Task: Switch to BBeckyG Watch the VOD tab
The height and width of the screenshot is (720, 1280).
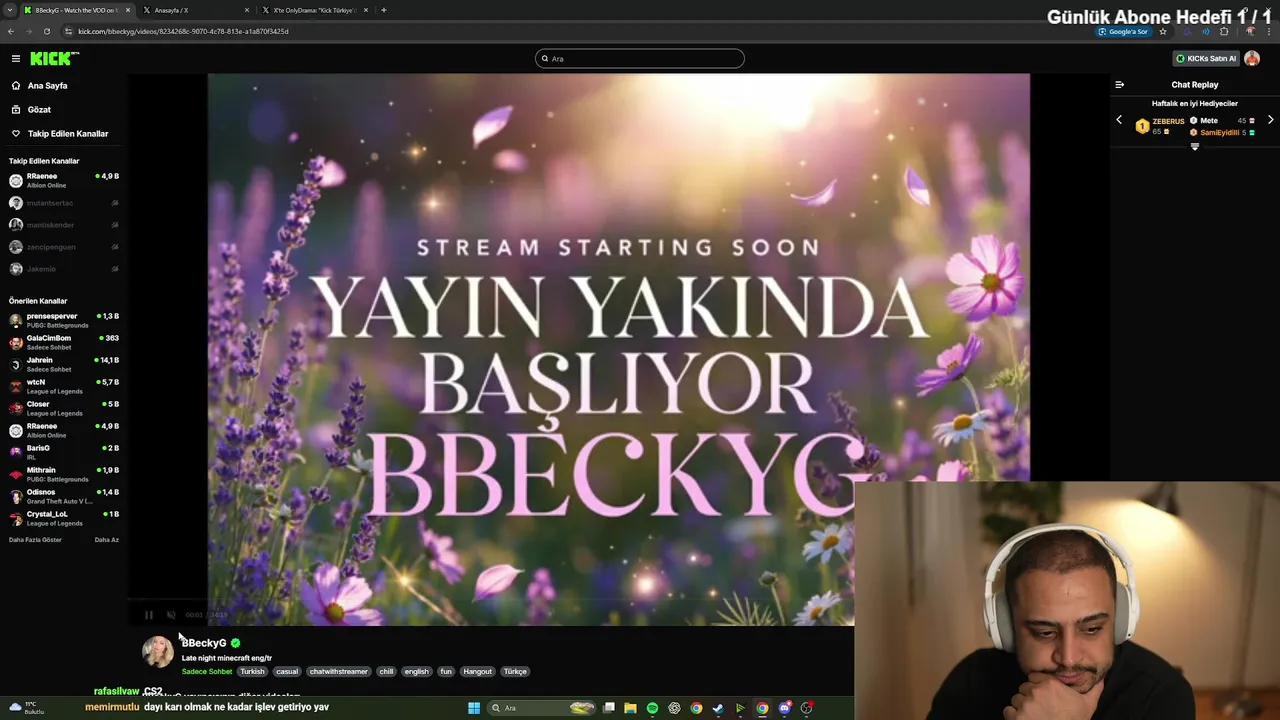Action: pyautogui.click(x=76, y=10)
